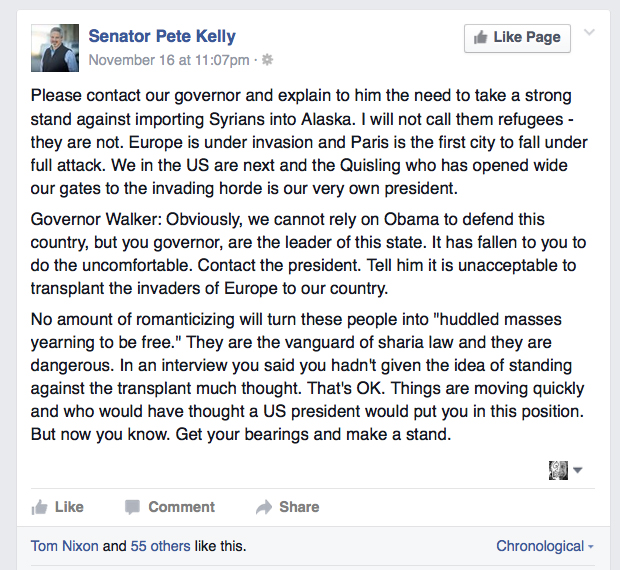Like this post using the Like label
620x570 pixels.
click(69, 507)
